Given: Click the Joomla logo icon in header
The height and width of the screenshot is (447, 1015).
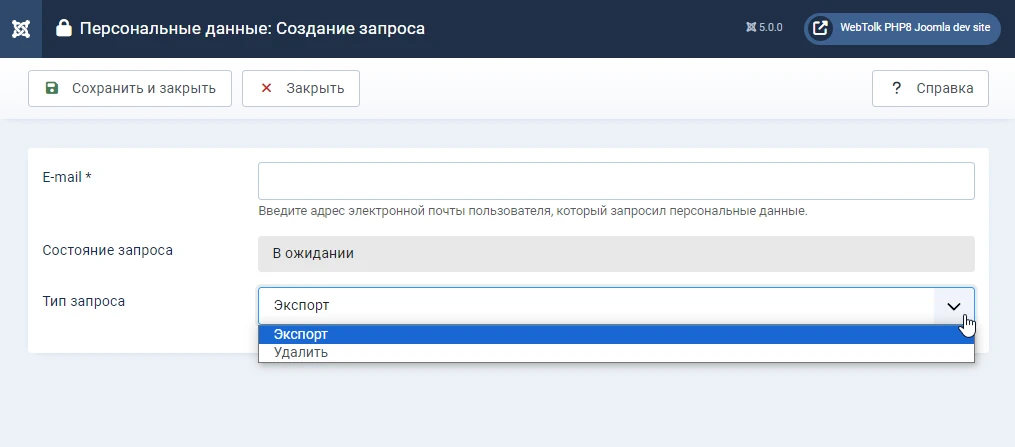Looking at the screenshot, I should pyautogui.click(x=21, y=28).
